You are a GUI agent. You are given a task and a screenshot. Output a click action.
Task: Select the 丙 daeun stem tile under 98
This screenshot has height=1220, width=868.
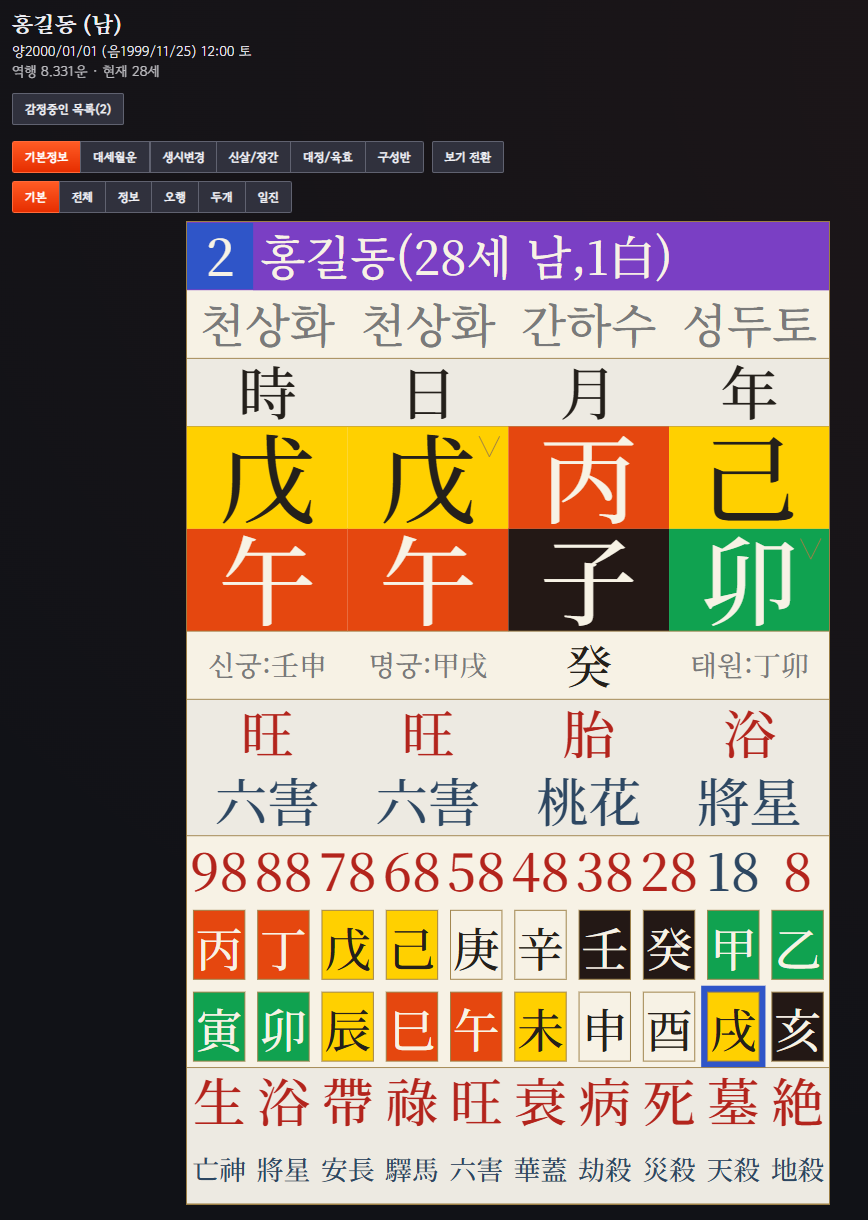[218, 944]
